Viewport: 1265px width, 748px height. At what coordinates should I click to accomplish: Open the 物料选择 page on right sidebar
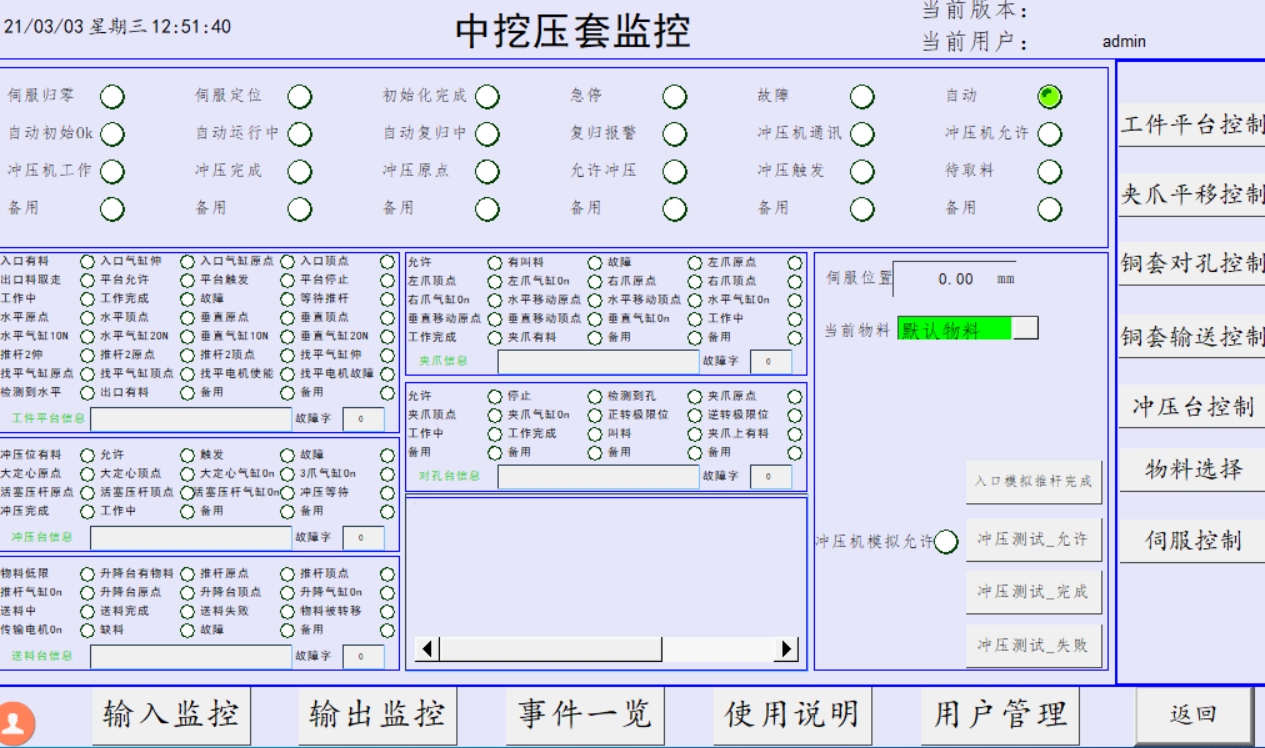1192,469
